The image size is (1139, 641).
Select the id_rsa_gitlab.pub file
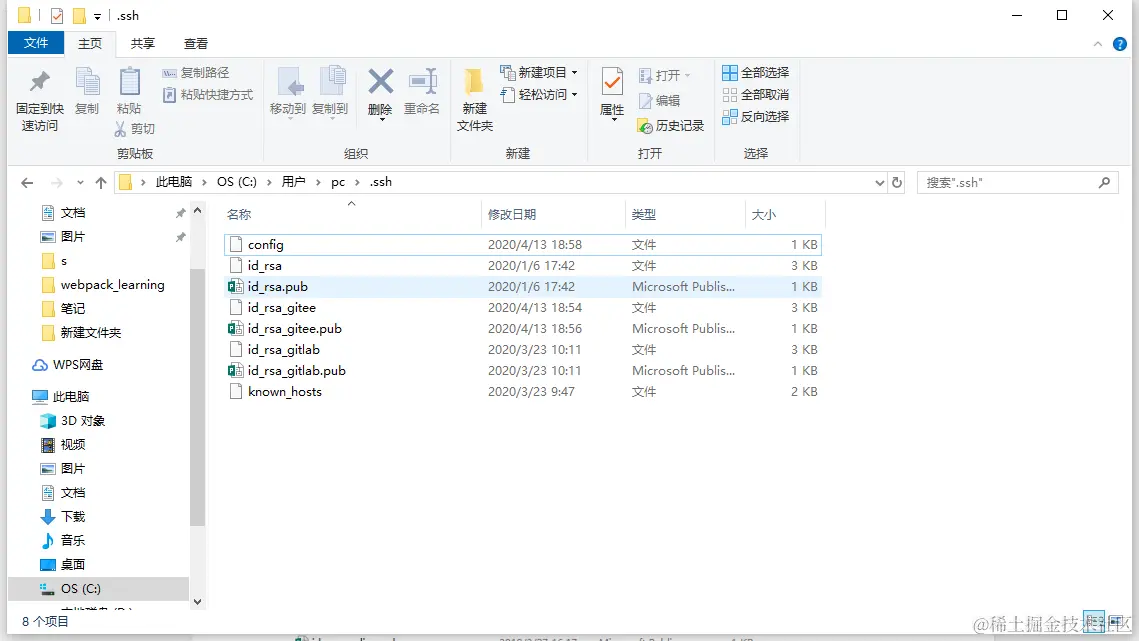pos(523,371)
